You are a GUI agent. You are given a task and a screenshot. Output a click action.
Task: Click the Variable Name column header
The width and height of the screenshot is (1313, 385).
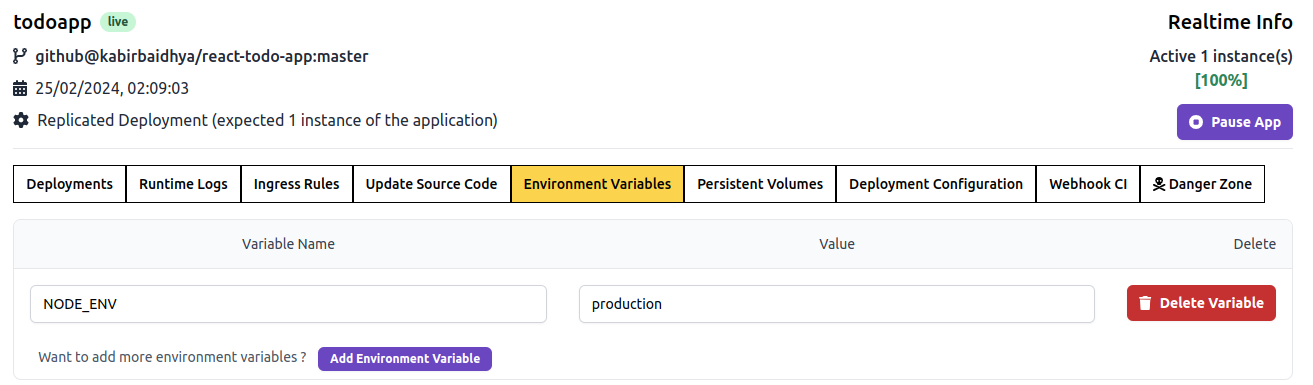click(288, 244)
